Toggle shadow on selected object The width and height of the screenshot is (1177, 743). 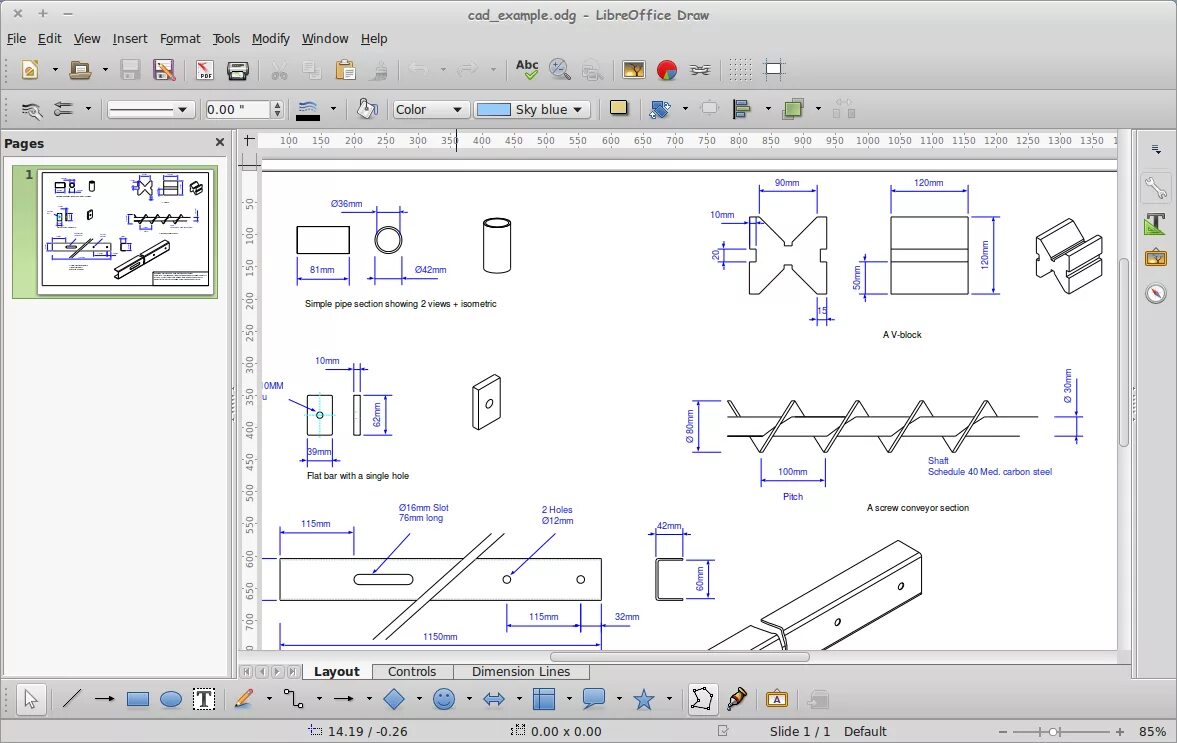pos(619,108)
